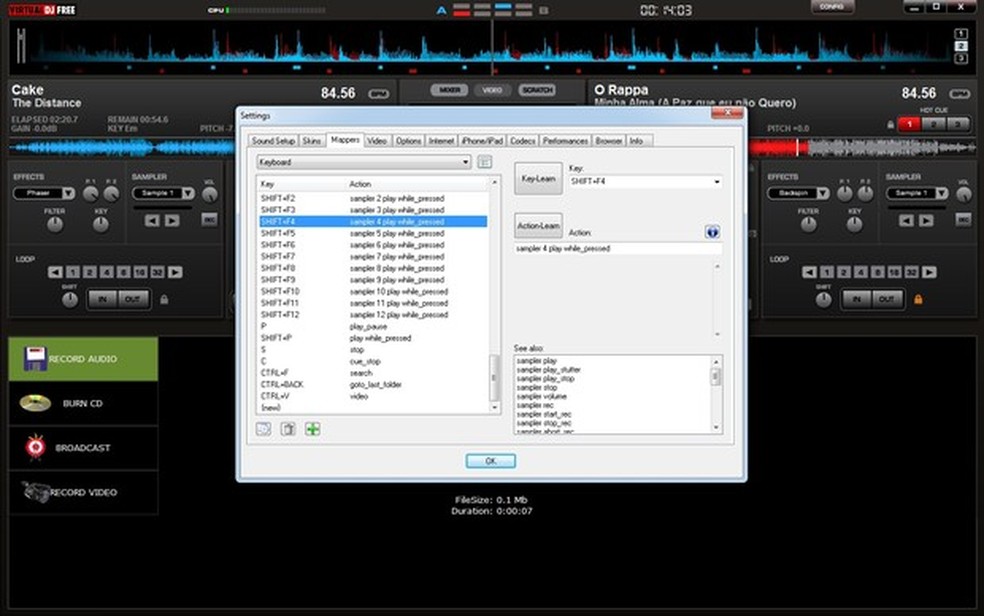984x616 pixels.
Task: Click the Broadcast icon in the sidebar
Action: click(x=36, y=447)
